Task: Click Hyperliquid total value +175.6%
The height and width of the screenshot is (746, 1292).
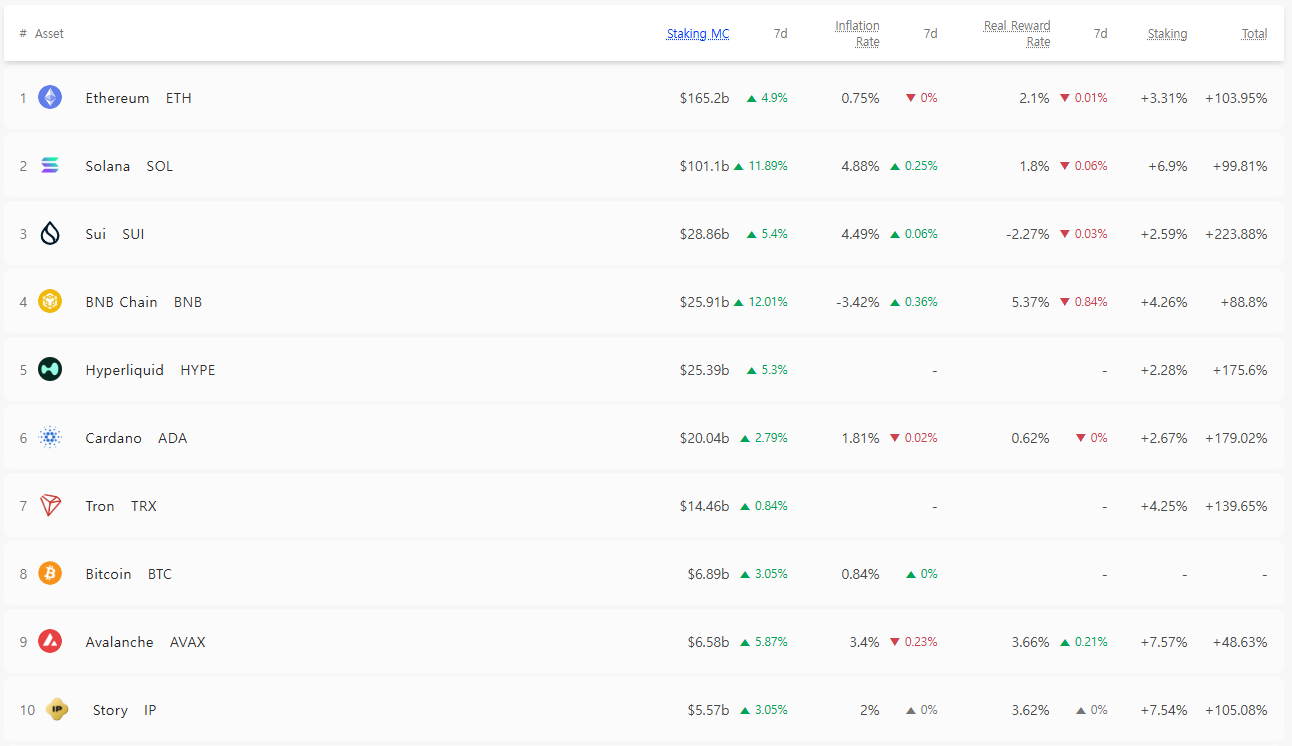Action: tap(1240, 370)
